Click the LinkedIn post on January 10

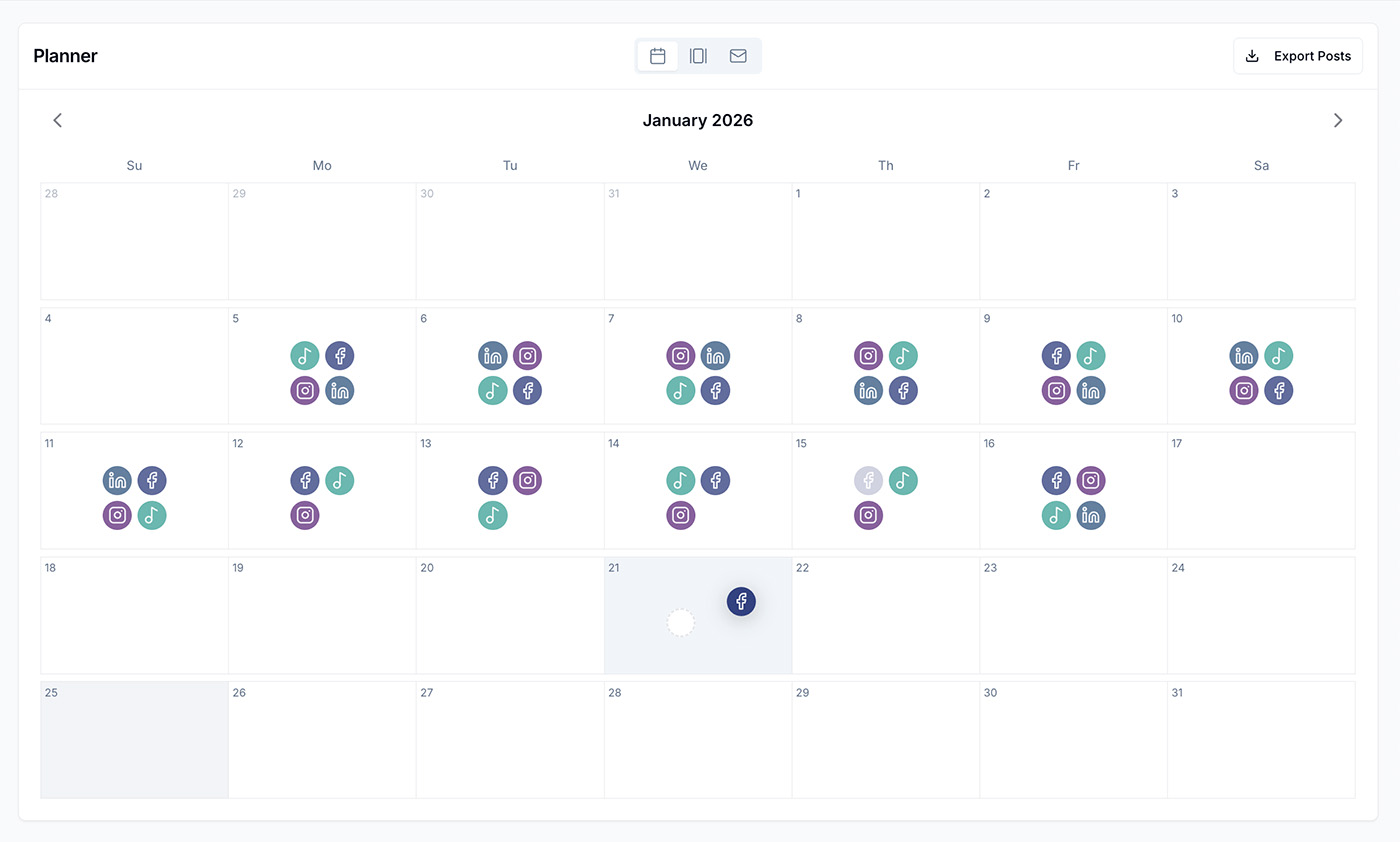[x=1243, y=355]
